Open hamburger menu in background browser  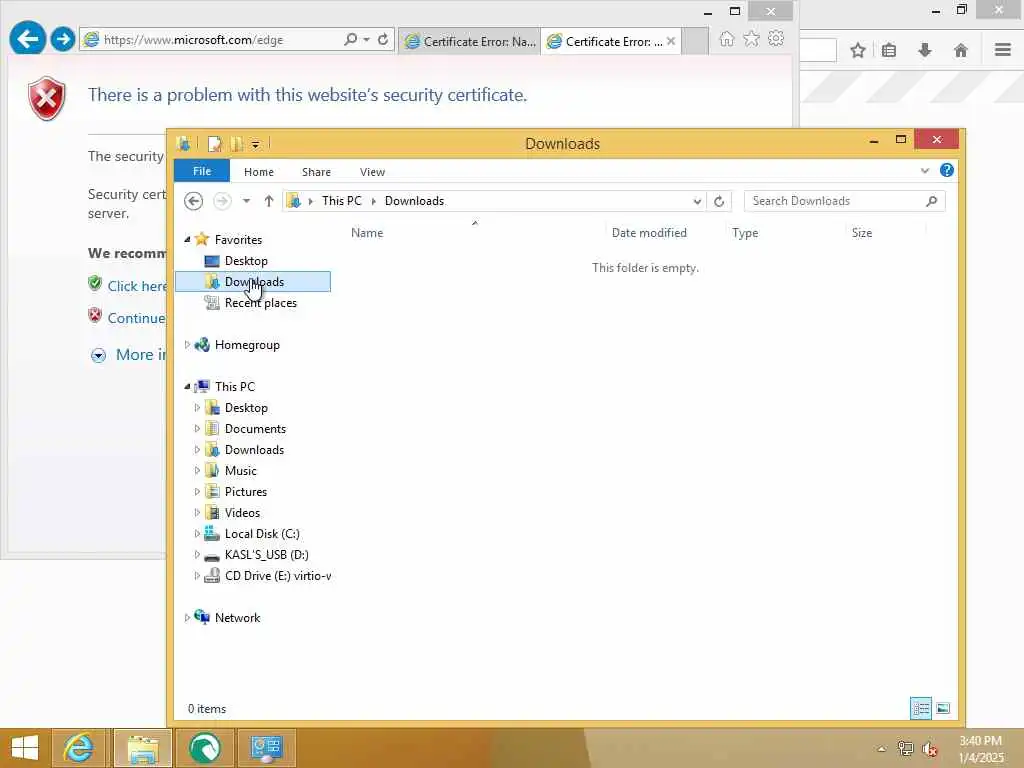pyautogui.click(x=1003, y=50)
